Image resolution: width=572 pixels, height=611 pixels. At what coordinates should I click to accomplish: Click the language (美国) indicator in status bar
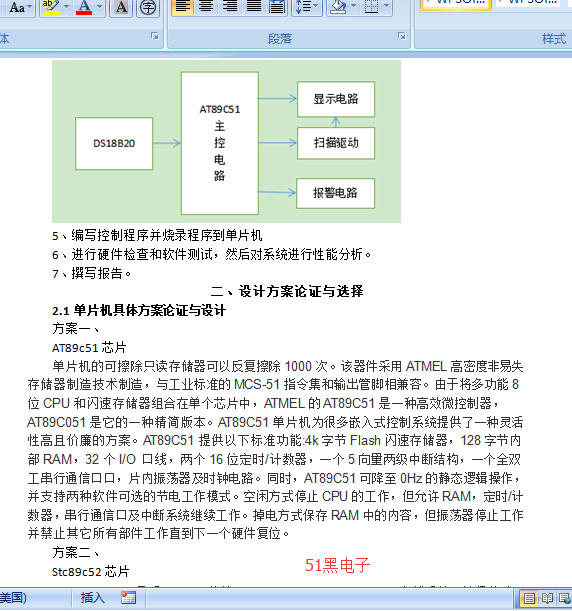tap(13, 598)
